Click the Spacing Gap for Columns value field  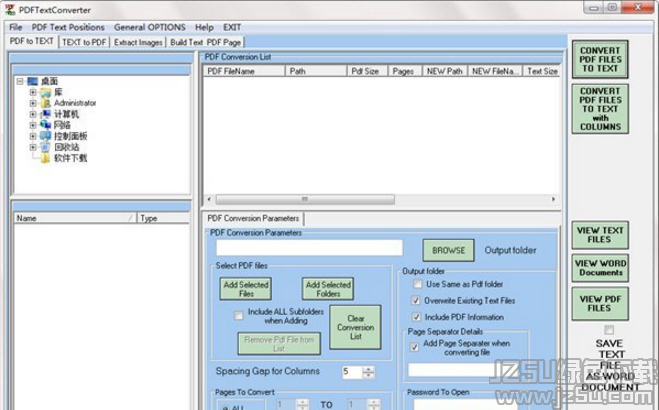tap(352, 372)
